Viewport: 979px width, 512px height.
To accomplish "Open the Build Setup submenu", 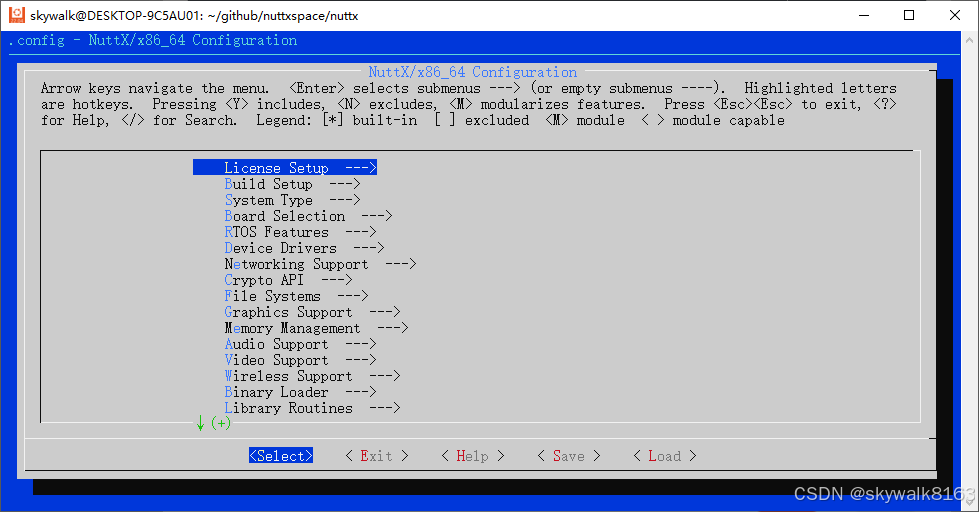I will pyautogui.click(x=292, y=184).
